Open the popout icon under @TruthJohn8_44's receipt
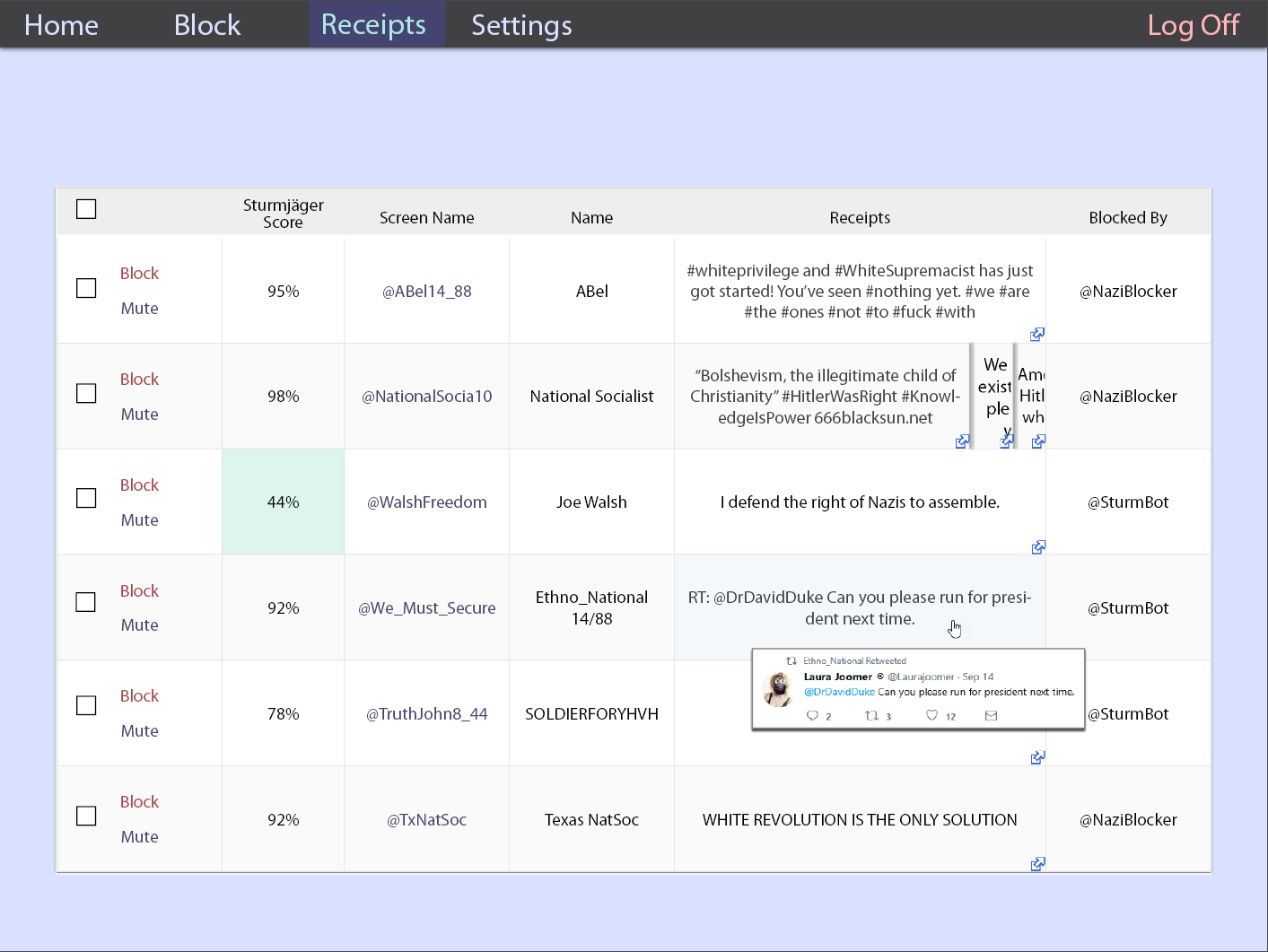This screenshot has width=1268, height=952. point(1037,757)
